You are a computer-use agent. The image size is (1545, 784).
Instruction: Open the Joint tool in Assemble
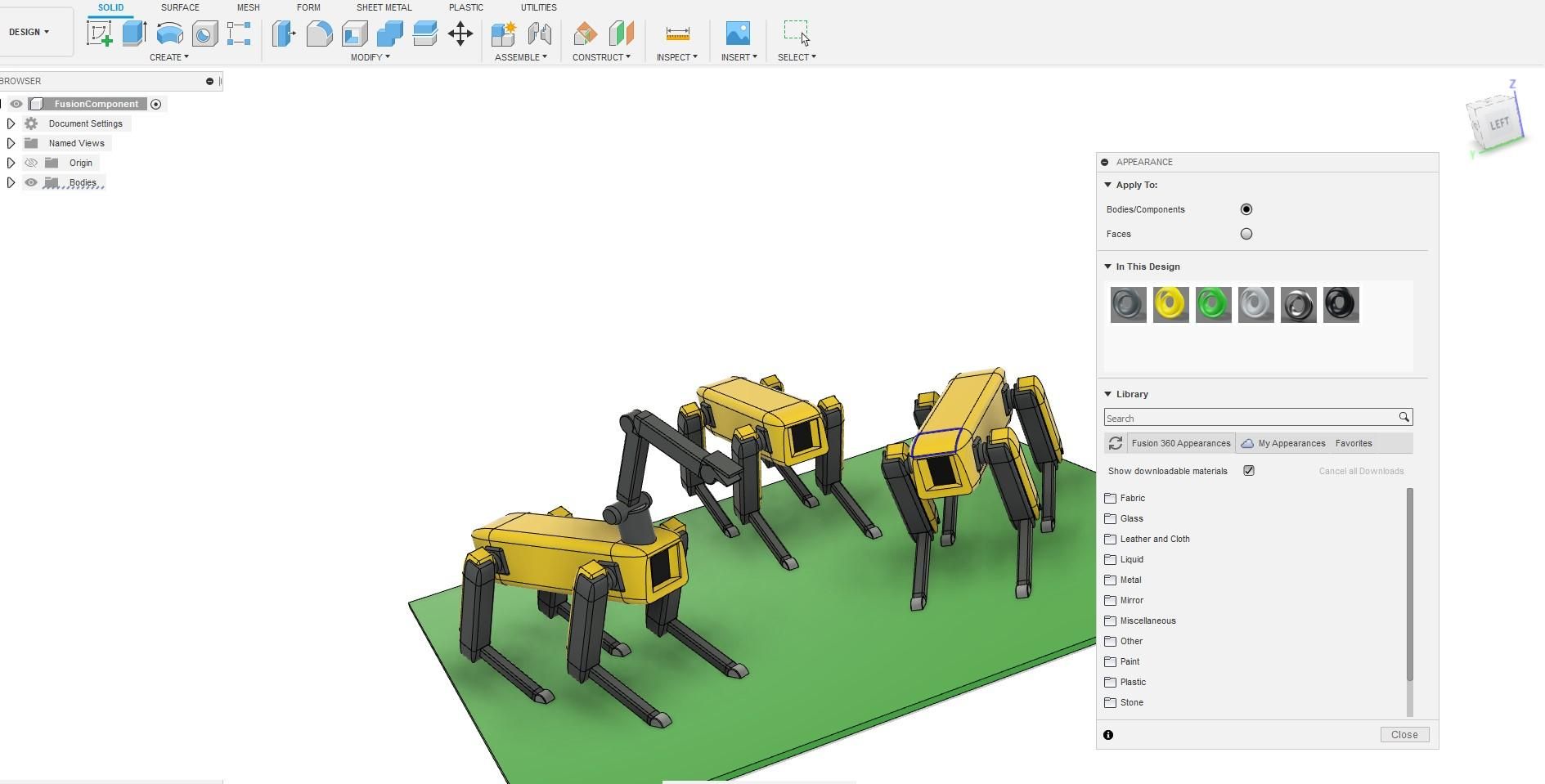(x=540, y=34)
